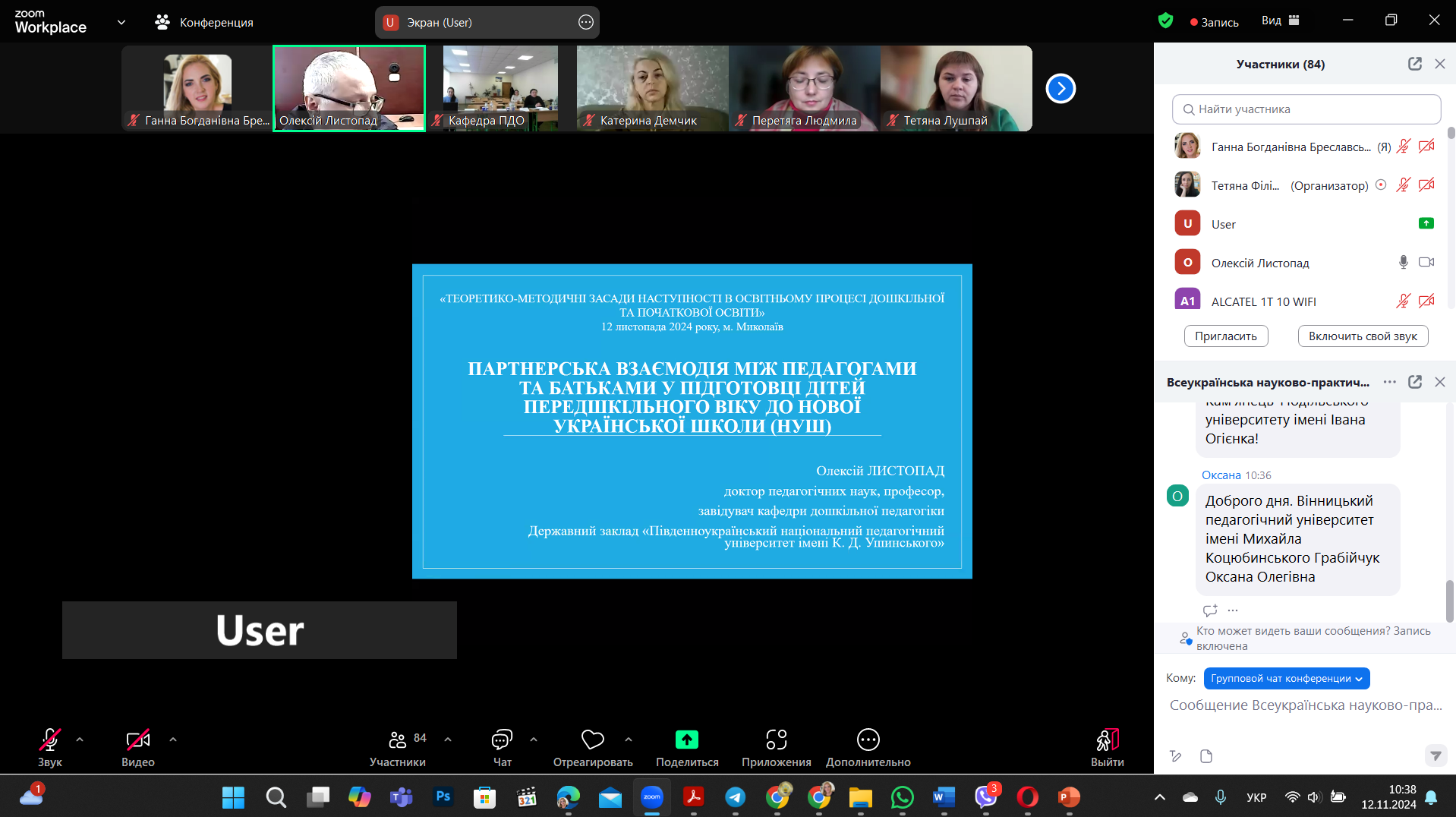
Task: Open the More options ellipsis icon
Action: (868, 740)
